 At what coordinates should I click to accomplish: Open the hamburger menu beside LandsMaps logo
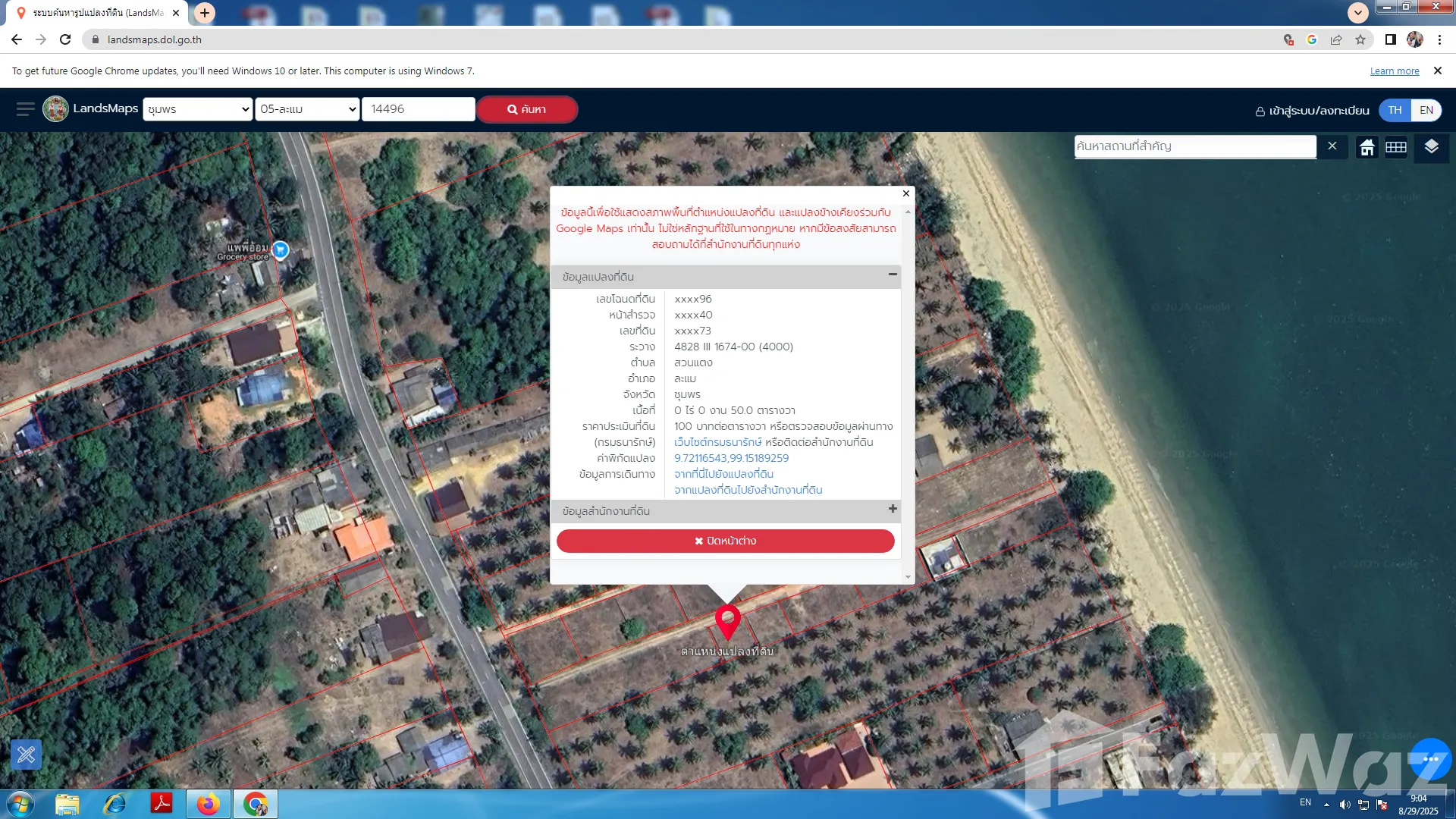(25, 109)
